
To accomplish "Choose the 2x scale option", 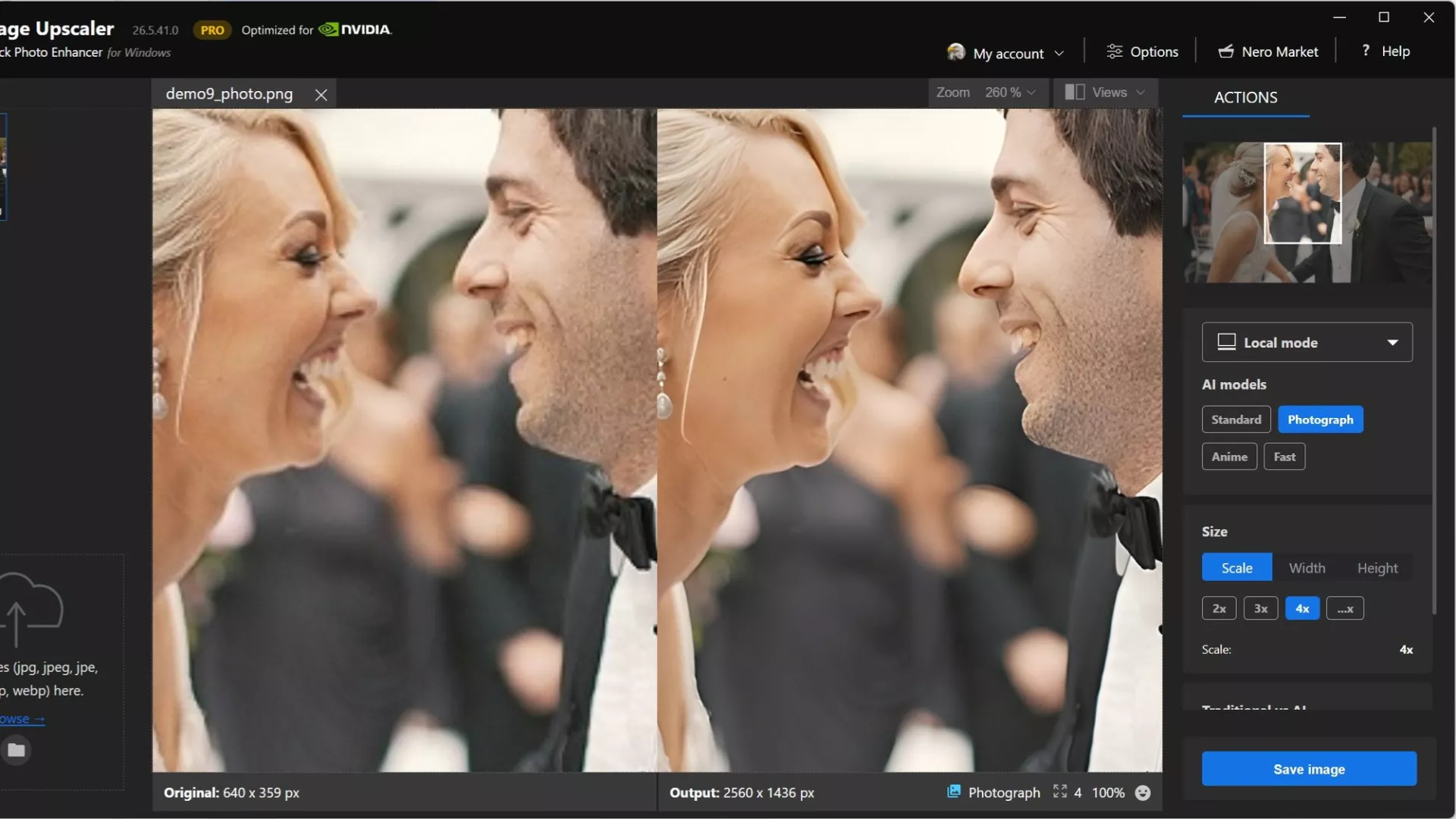I will pyautogui.click(x=1219, y=608).
